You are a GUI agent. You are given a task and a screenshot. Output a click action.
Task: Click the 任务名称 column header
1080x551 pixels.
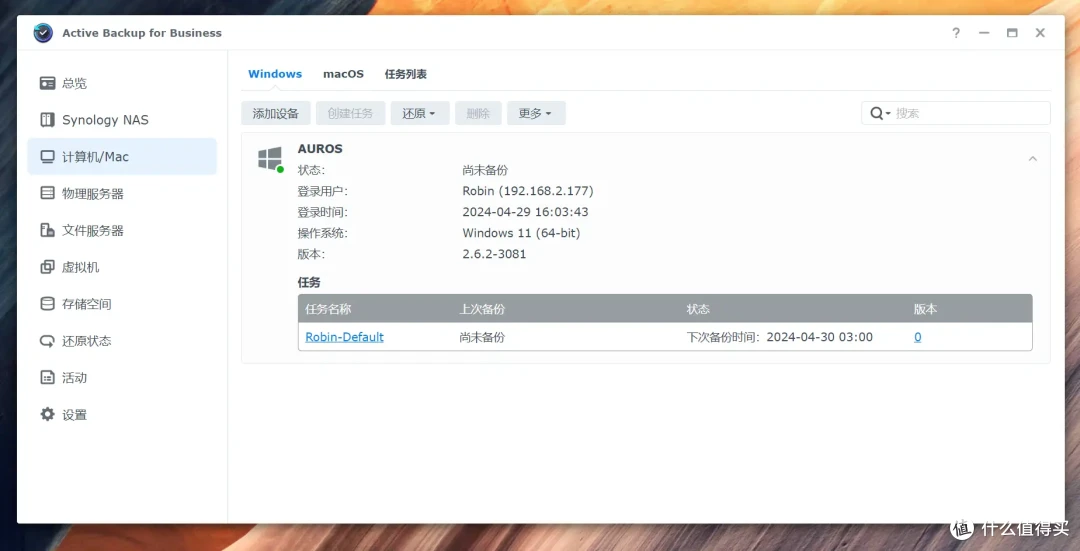click(328, 309)
